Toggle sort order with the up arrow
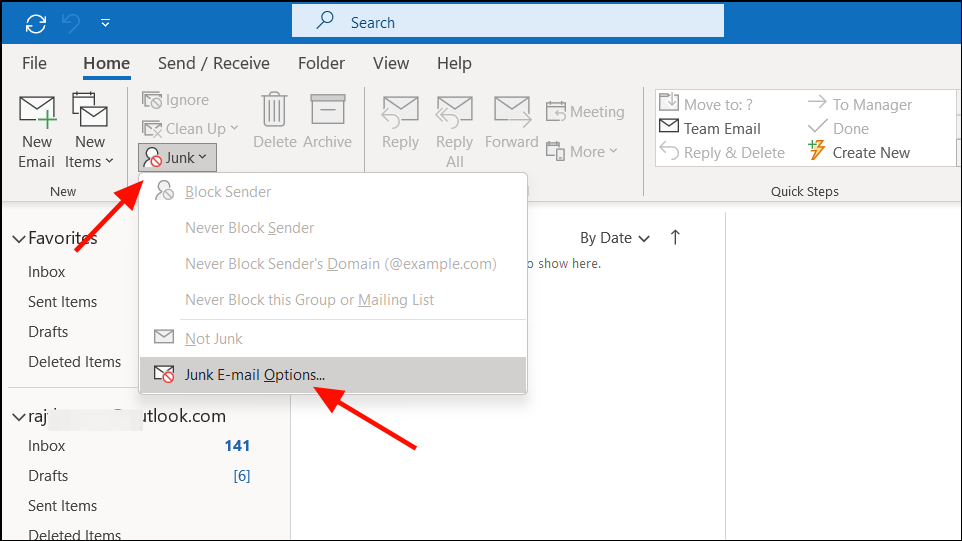962x541 pixels. coord(675,237)
